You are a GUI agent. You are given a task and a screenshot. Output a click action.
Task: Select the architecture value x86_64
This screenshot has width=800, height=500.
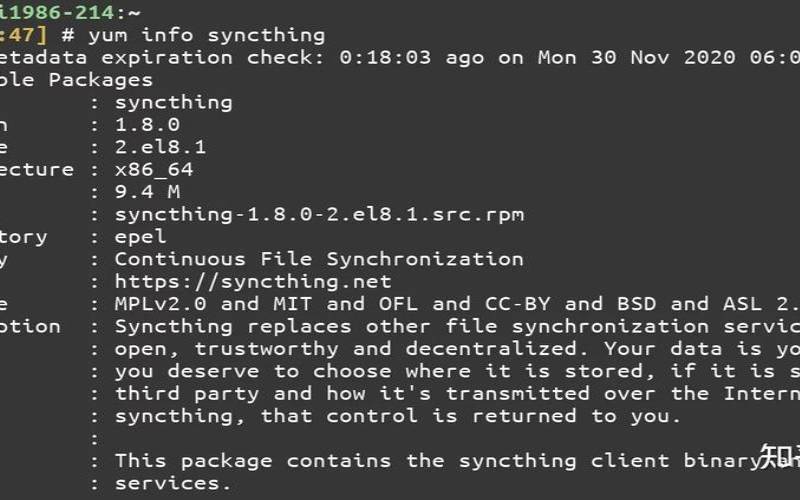tap(154, 169)
